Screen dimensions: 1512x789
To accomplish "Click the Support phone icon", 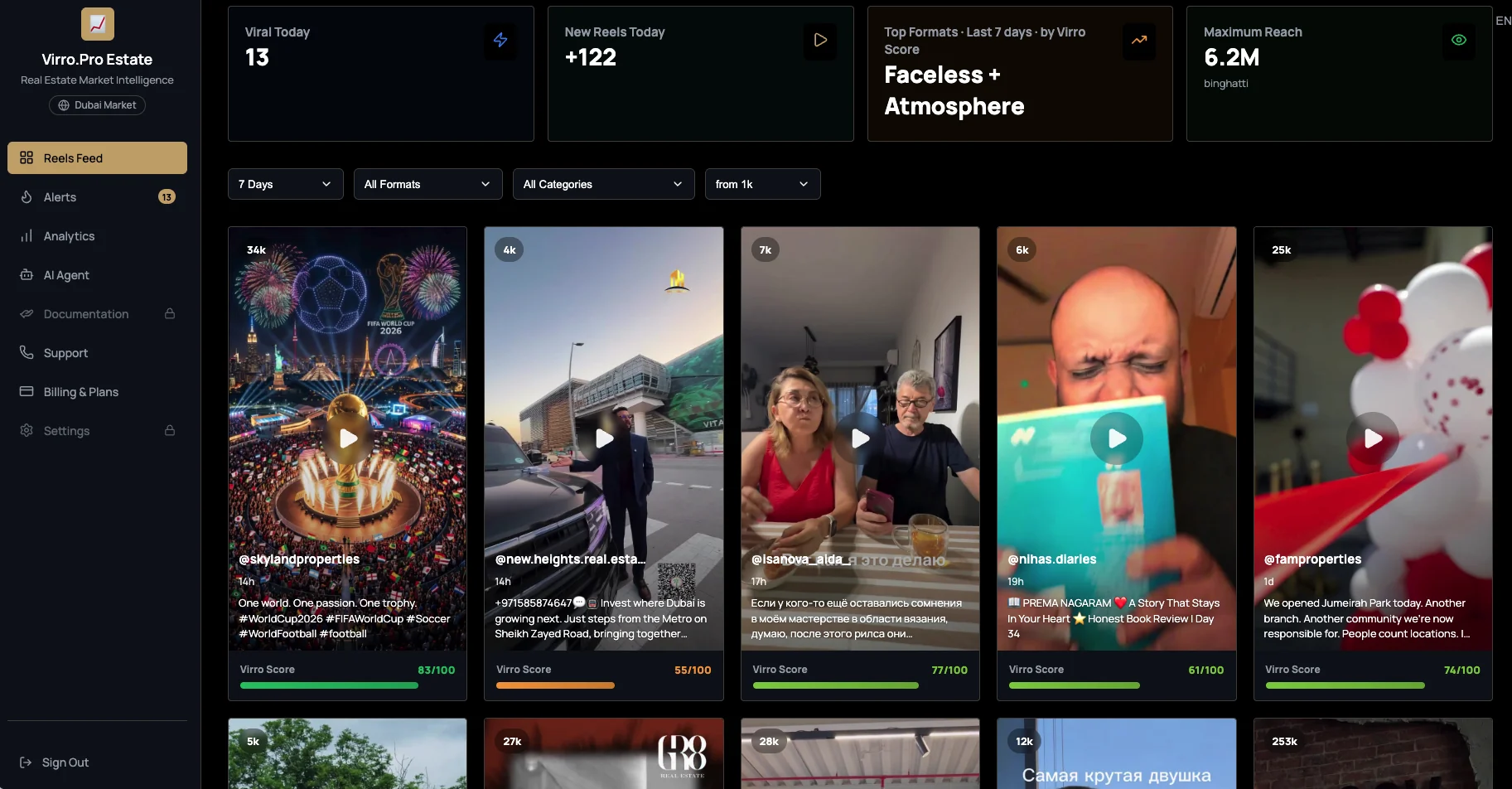I will [27, 352].
